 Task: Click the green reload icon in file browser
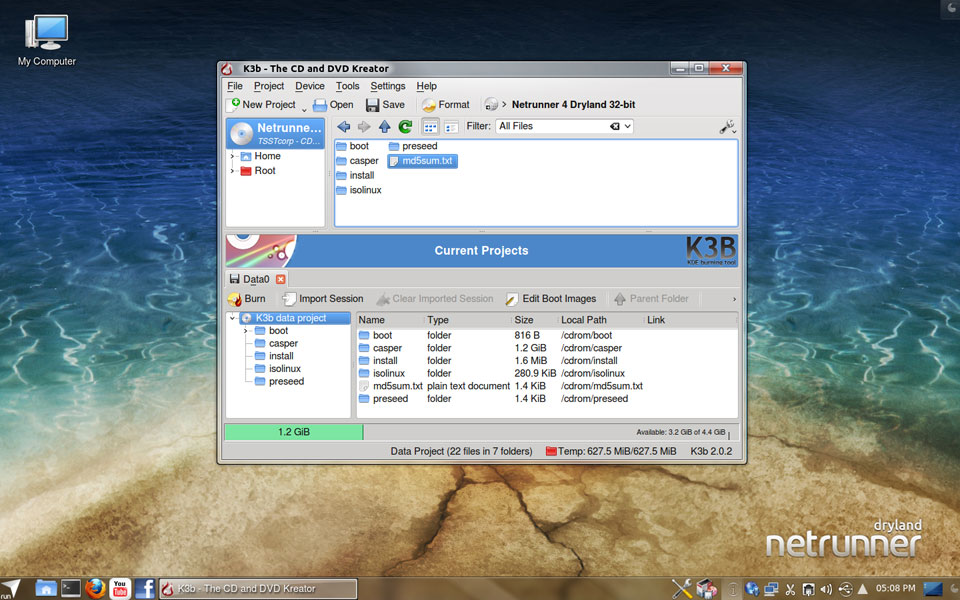[x=405, y=127]
